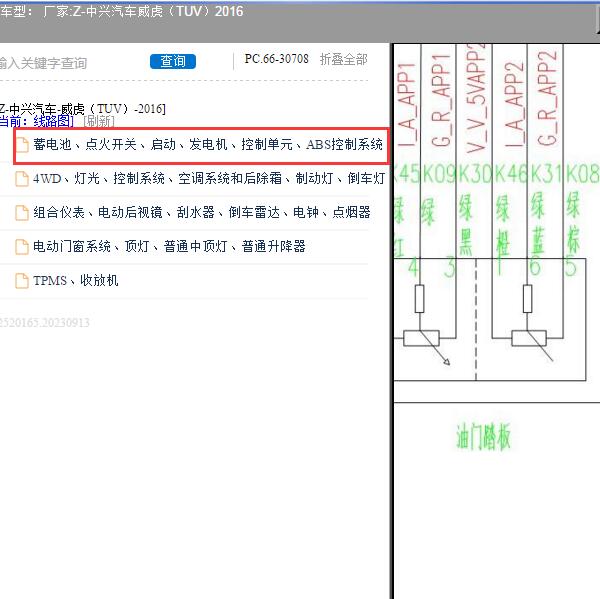Open 电动门窗系统、顶灯 diagram entry
600x599 pixels.
[169, 246]
